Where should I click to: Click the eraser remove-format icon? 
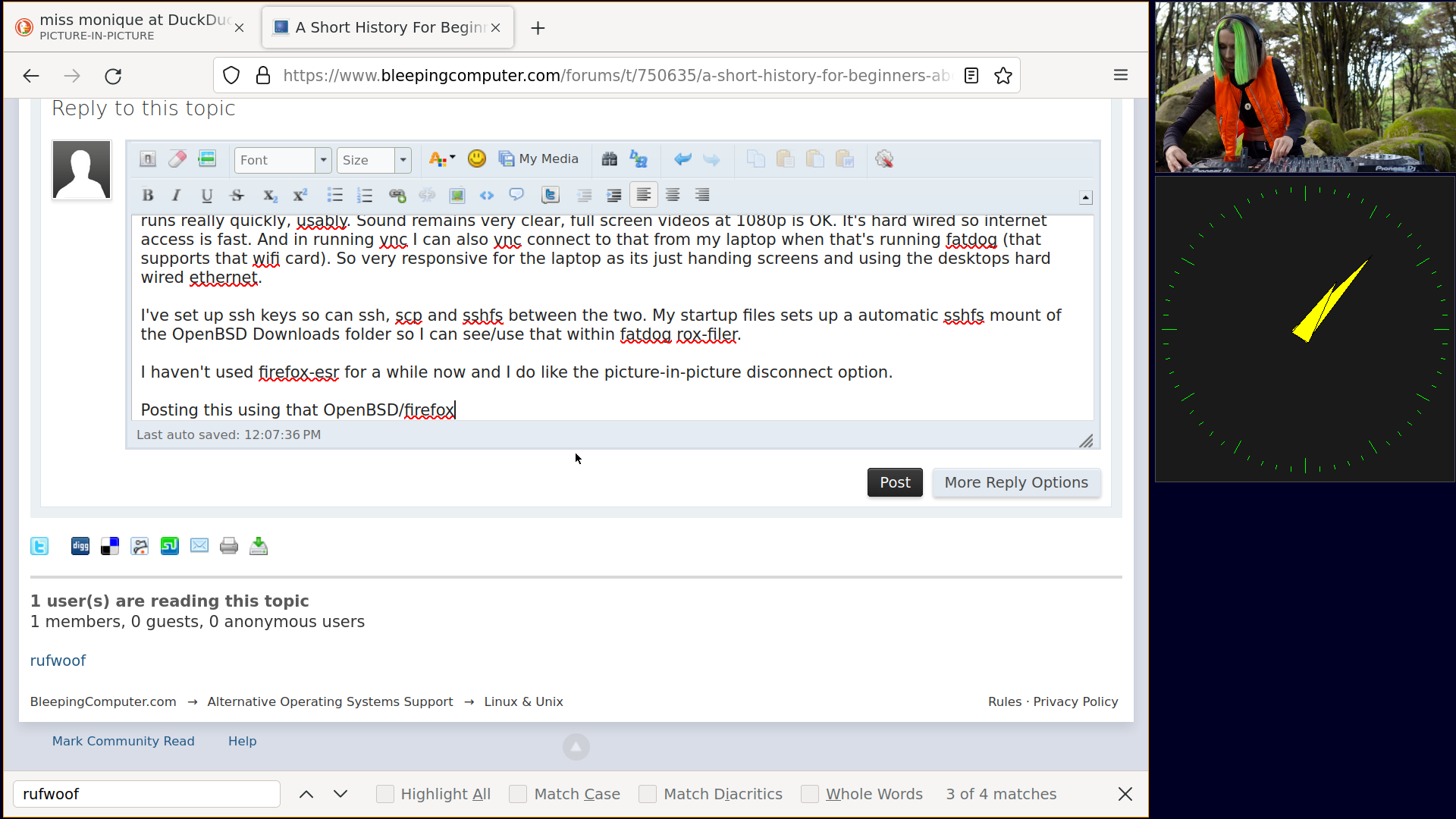click(x=177, y=159)
